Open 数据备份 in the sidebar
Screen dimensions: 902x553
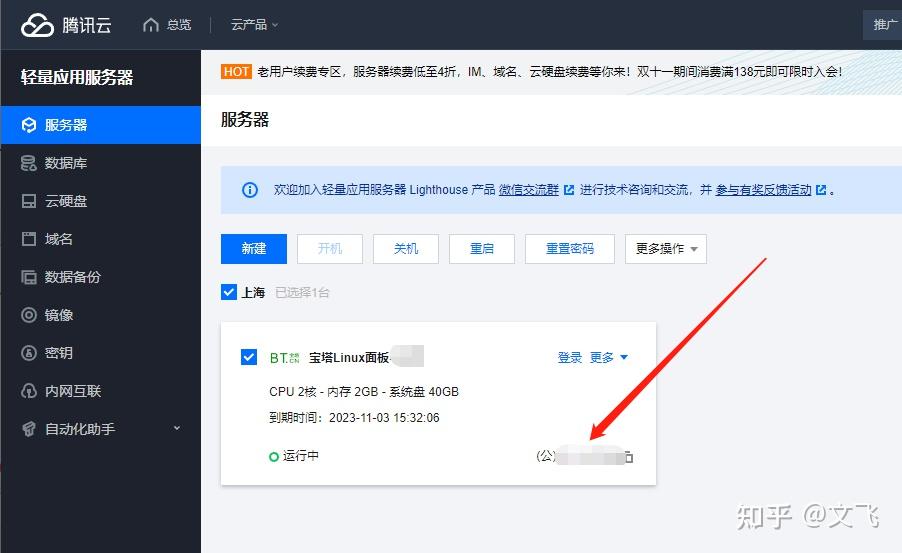tap(101, 277)
